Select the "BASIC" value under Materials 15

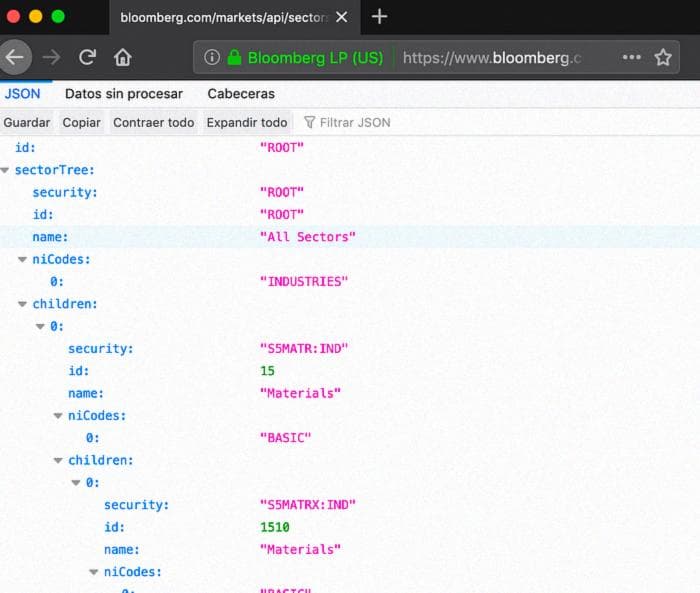point(285,438)
